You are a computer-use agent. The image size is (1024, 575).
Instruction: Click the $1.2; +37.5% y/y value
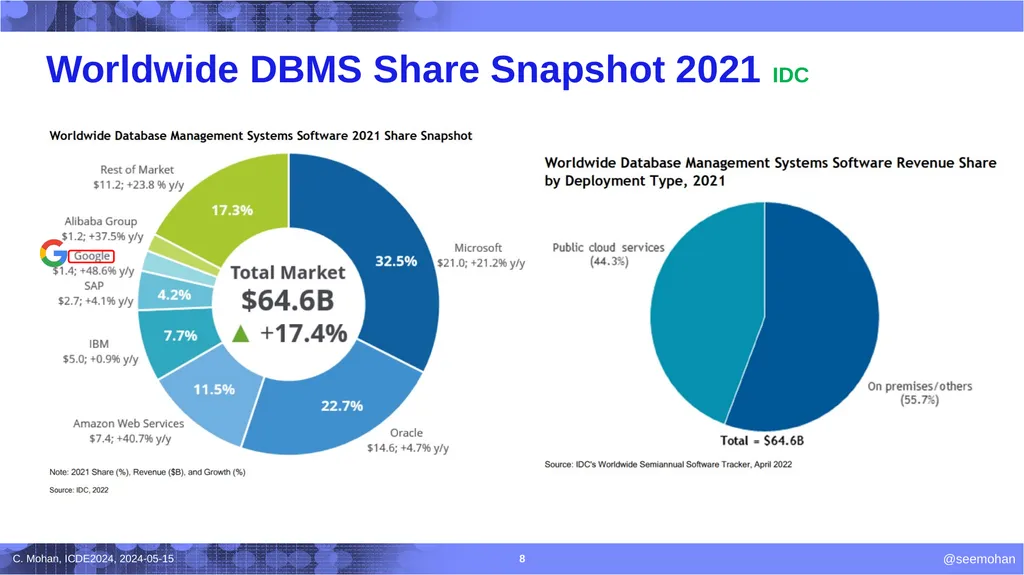pyautogui.click(x=103, y=237)
